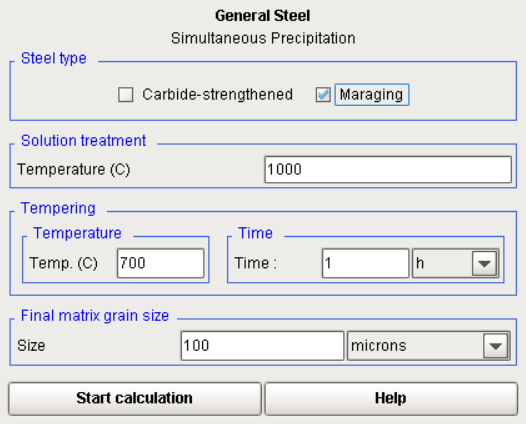Click the General Steel title
The width and height of the screenshot is (526, 424).
263,16
